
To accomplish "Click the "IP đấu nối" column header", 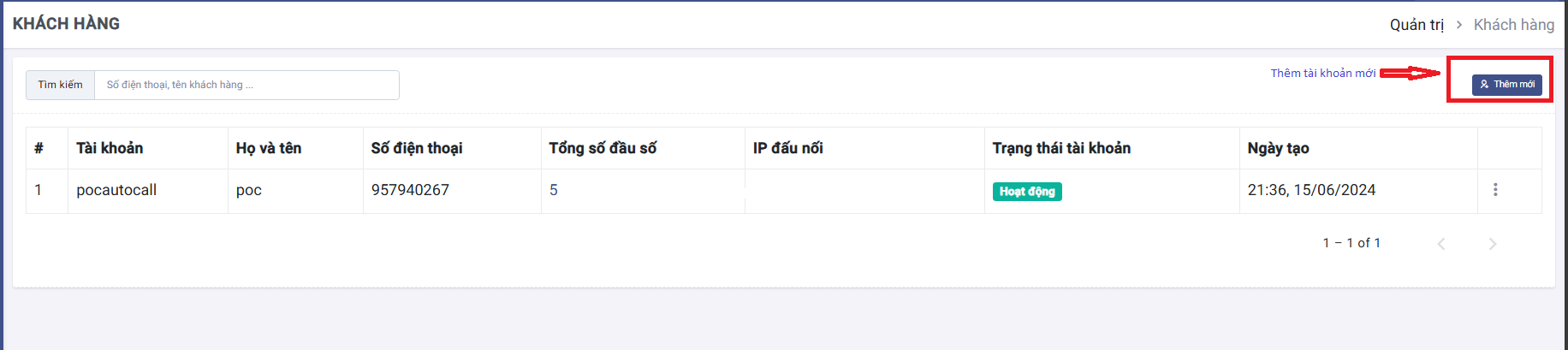I will click(x=788, y=148).
